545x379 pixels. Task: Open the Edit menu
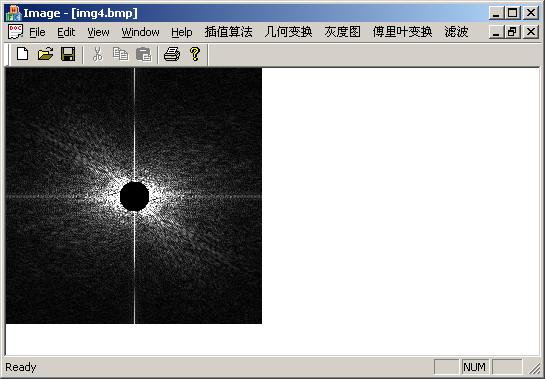[66, 32]
